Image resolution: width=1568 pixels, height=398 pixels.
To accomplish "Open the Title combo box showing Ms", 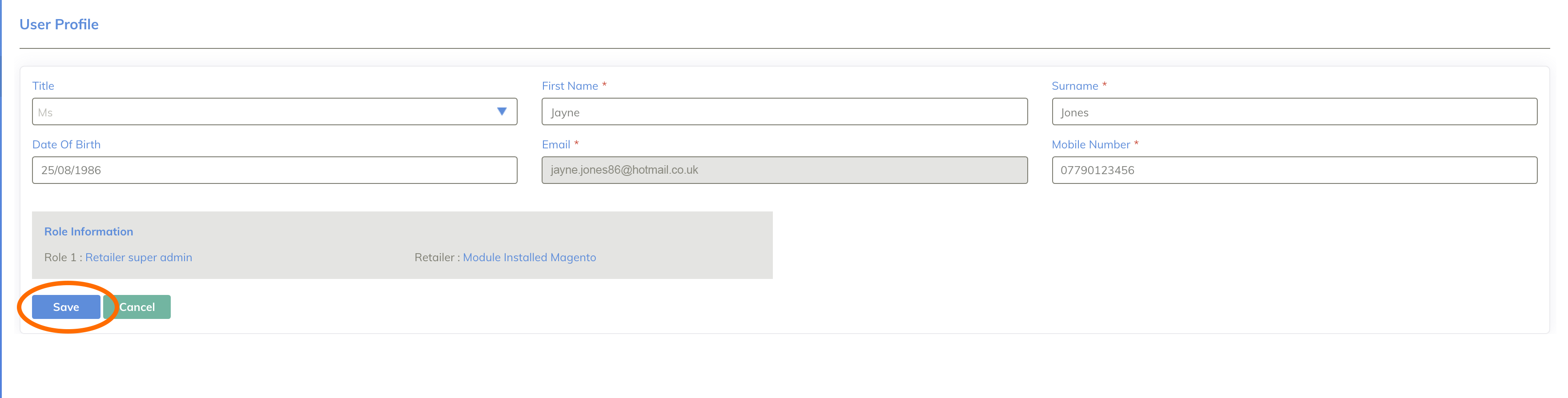I will click(262, 112).
